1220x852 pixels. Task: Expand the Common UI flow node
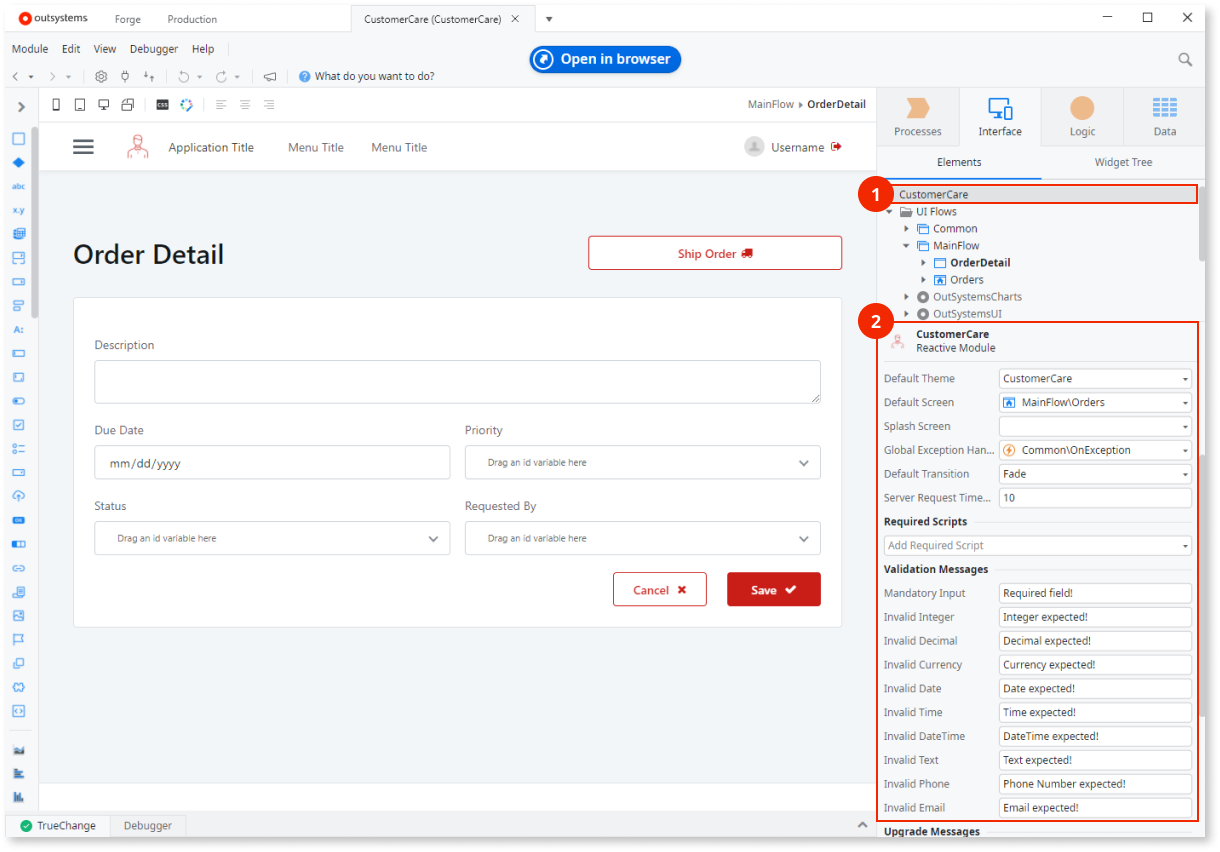pyautogui.click(x=906, y=228)
